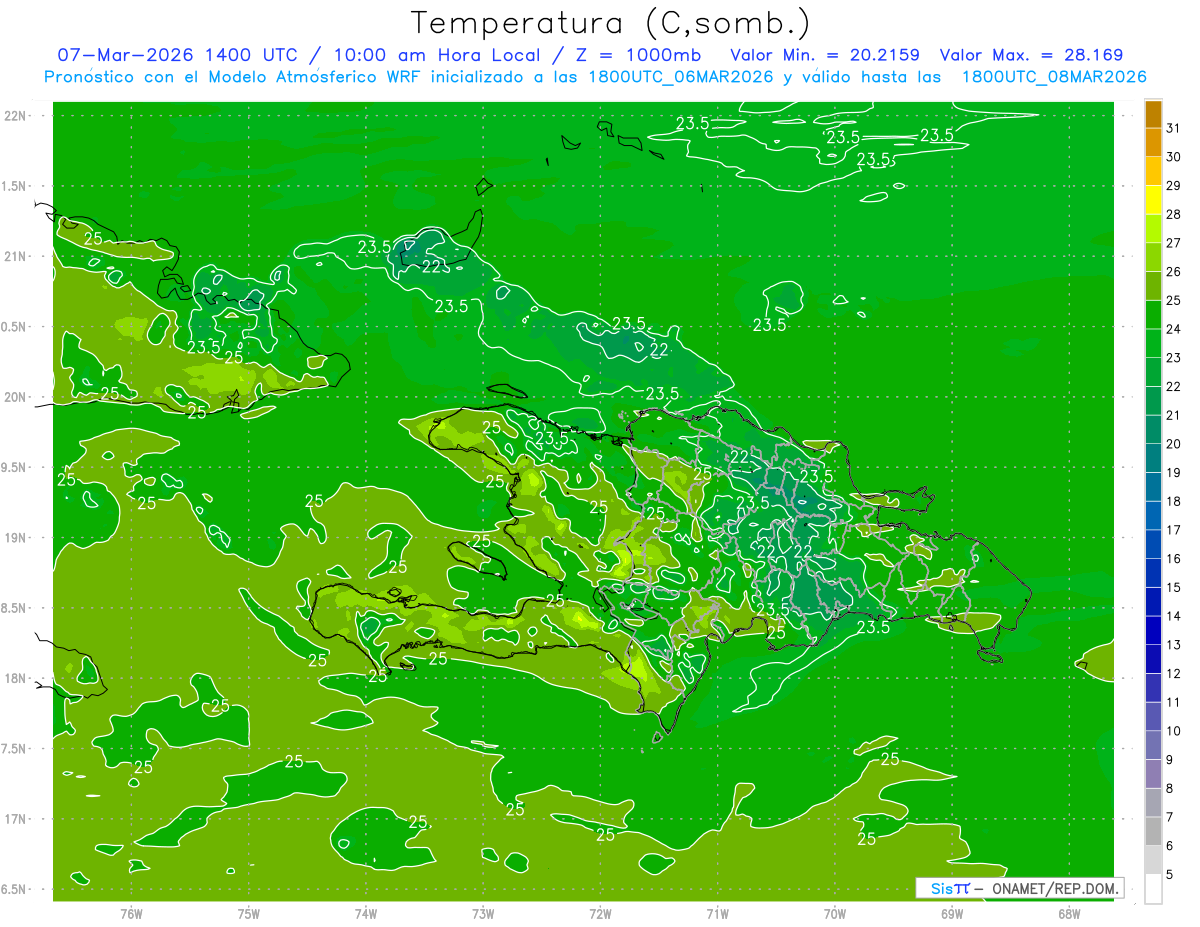Click the "12" label on the colour scale
Viewport: 1200px width, 927px height.
[1174, 674]
